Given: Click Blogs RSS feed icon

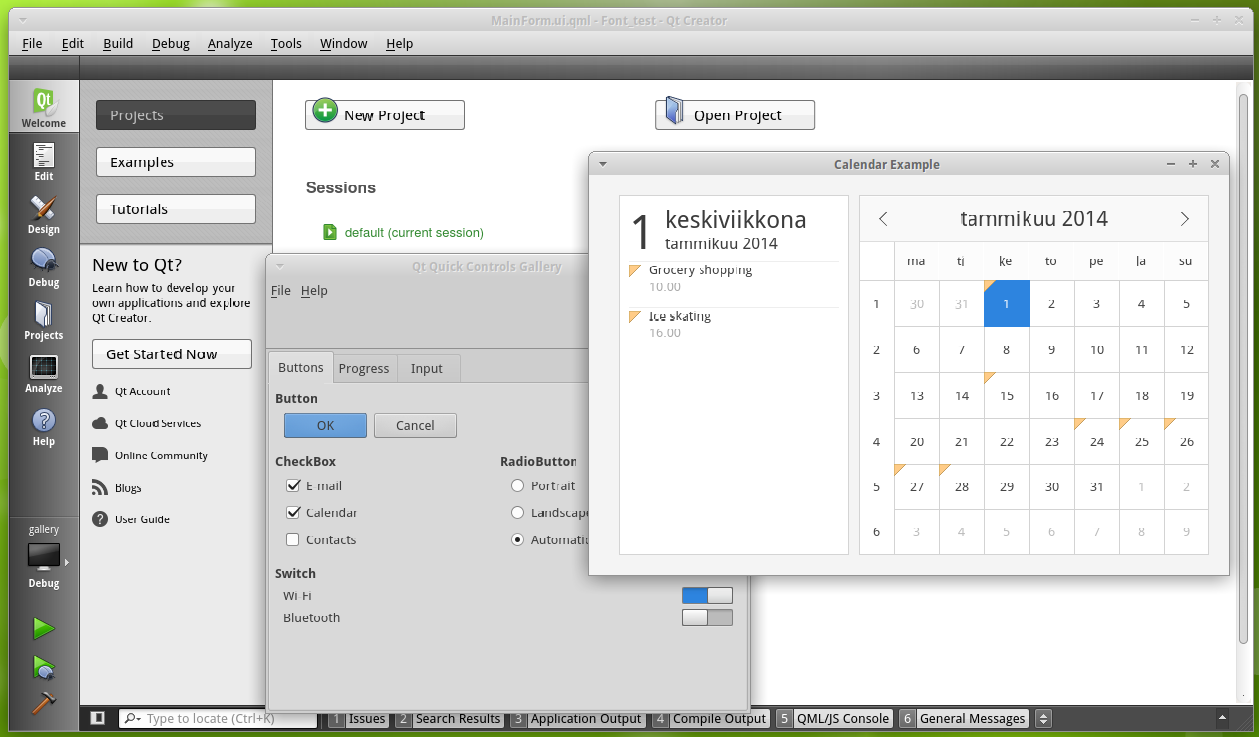Looking at the screenshot, I should [x=100, y=488].
